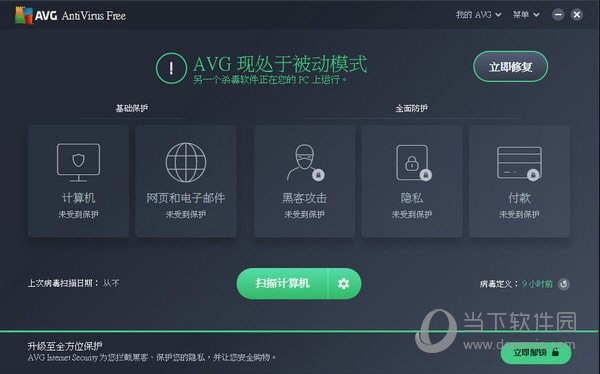
Task: Open the 菜单 menu dropdown
Action: (x=526, y=15)
